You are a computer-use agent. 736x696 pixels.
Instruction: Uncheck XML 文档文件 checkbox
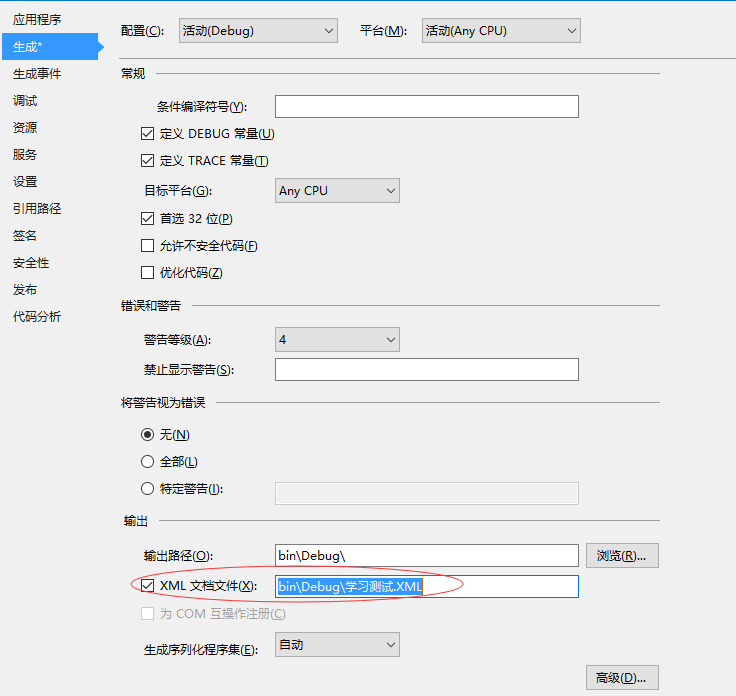[147, 586]
